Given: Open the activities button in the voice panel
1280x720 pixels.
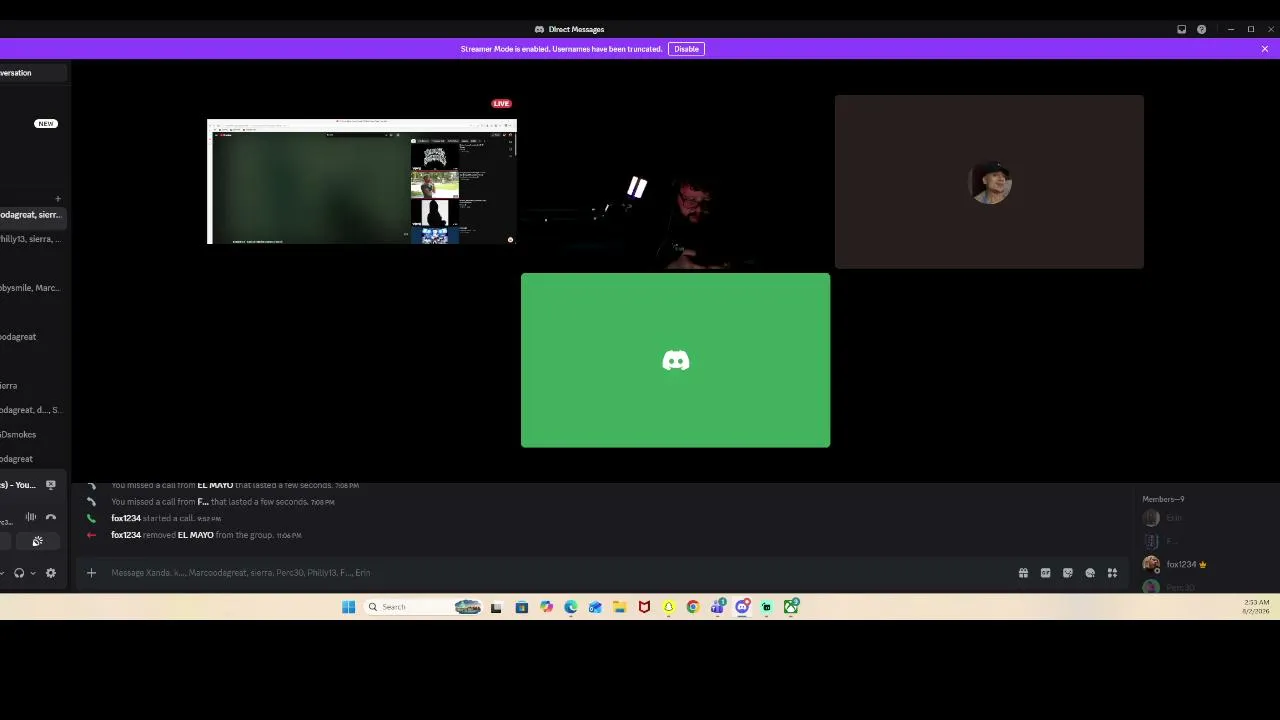Looking at the screenshot, I should (x=37, y=541).
